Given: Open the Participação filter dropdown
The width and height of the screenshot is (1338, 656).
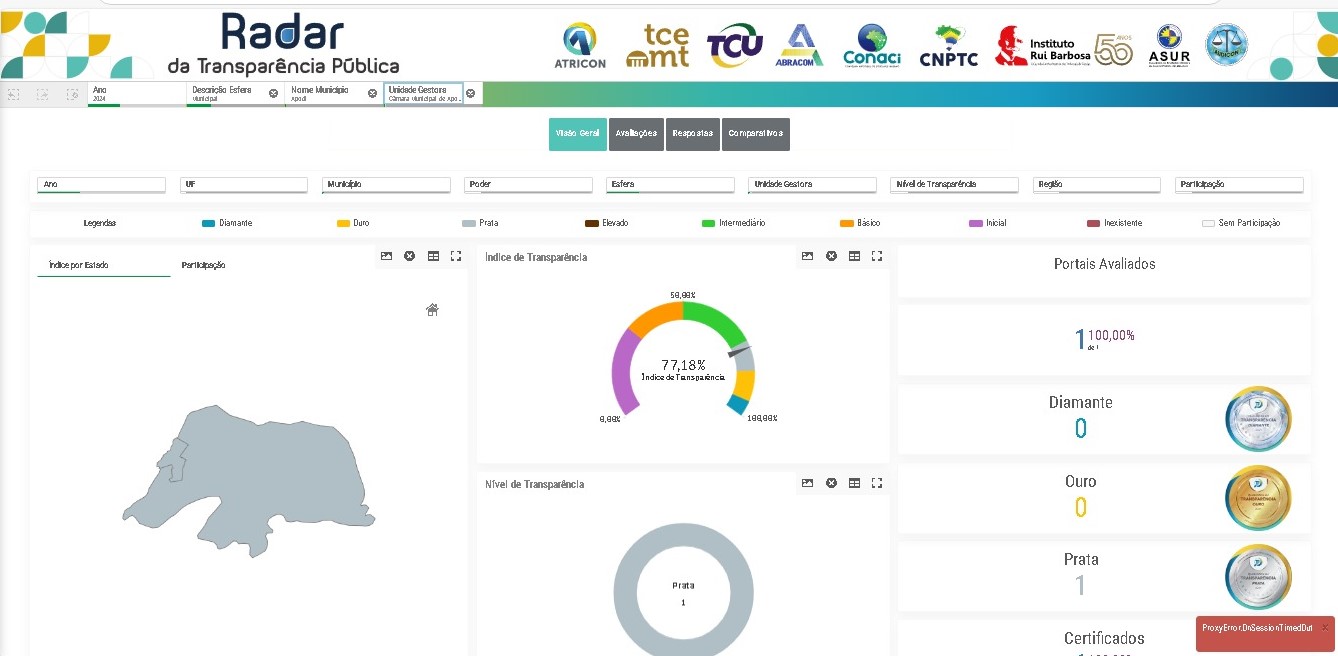Looking at the screenshot, I should (x=1239, y=185).
